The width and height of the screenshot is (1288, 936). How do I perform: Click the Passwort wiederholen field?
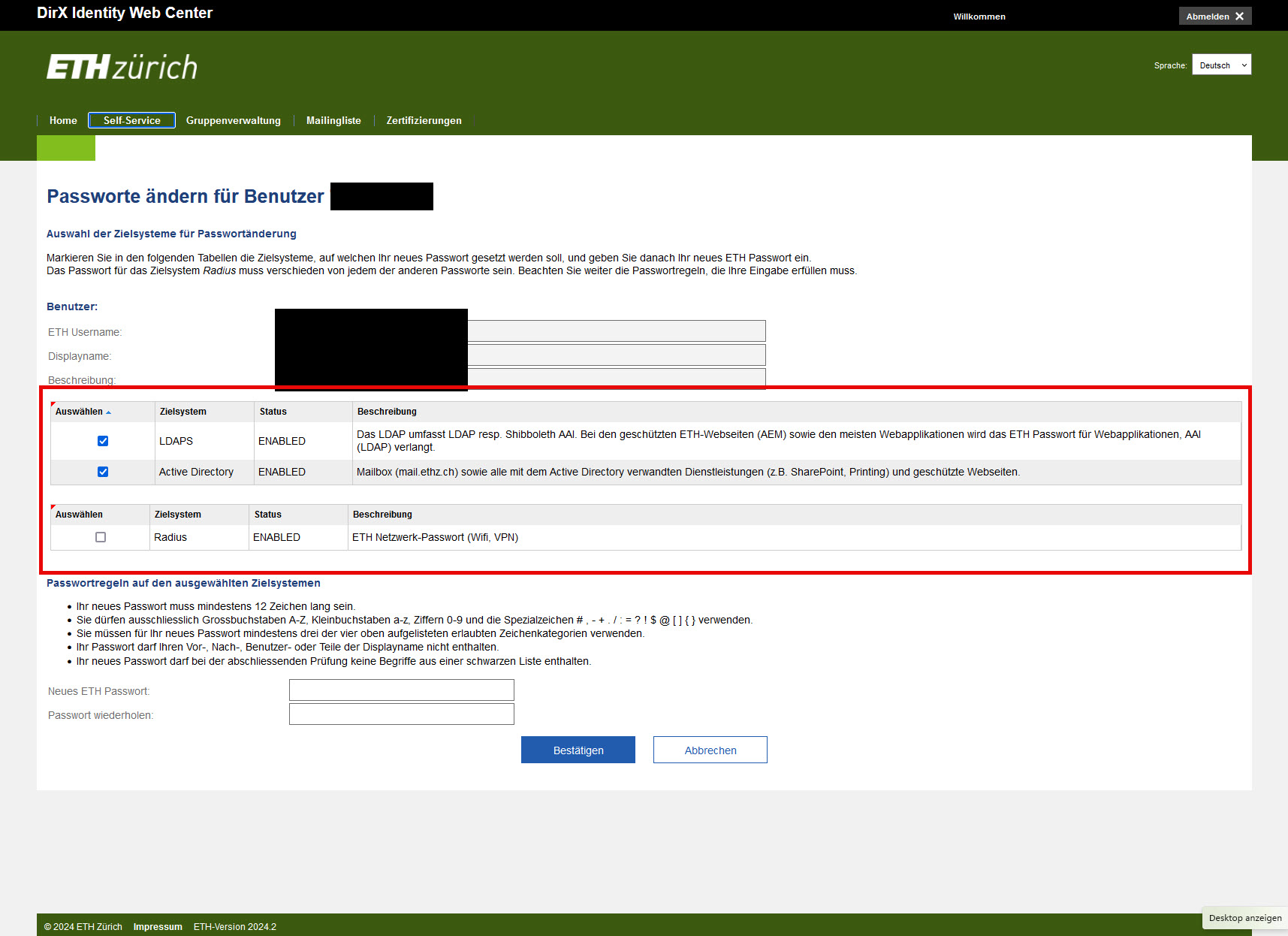point(402,714)
